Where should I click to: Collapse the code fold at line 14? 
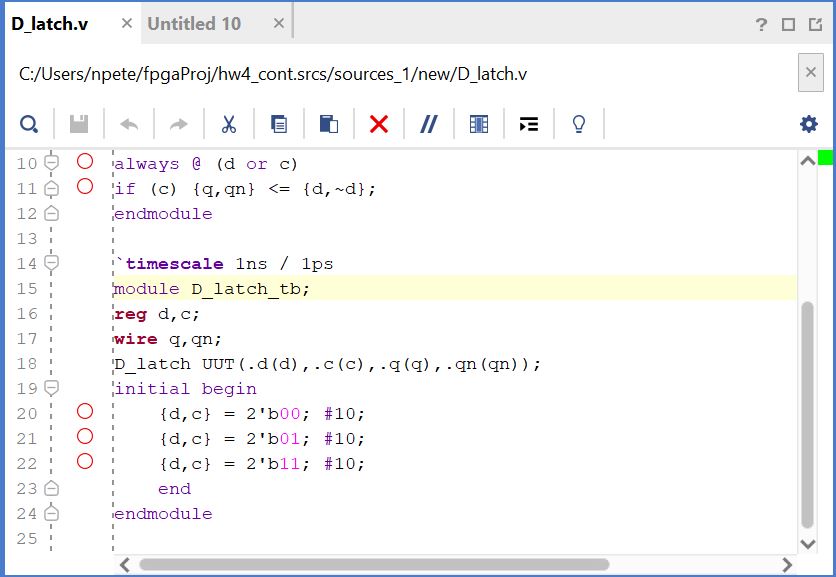[51, 263]
